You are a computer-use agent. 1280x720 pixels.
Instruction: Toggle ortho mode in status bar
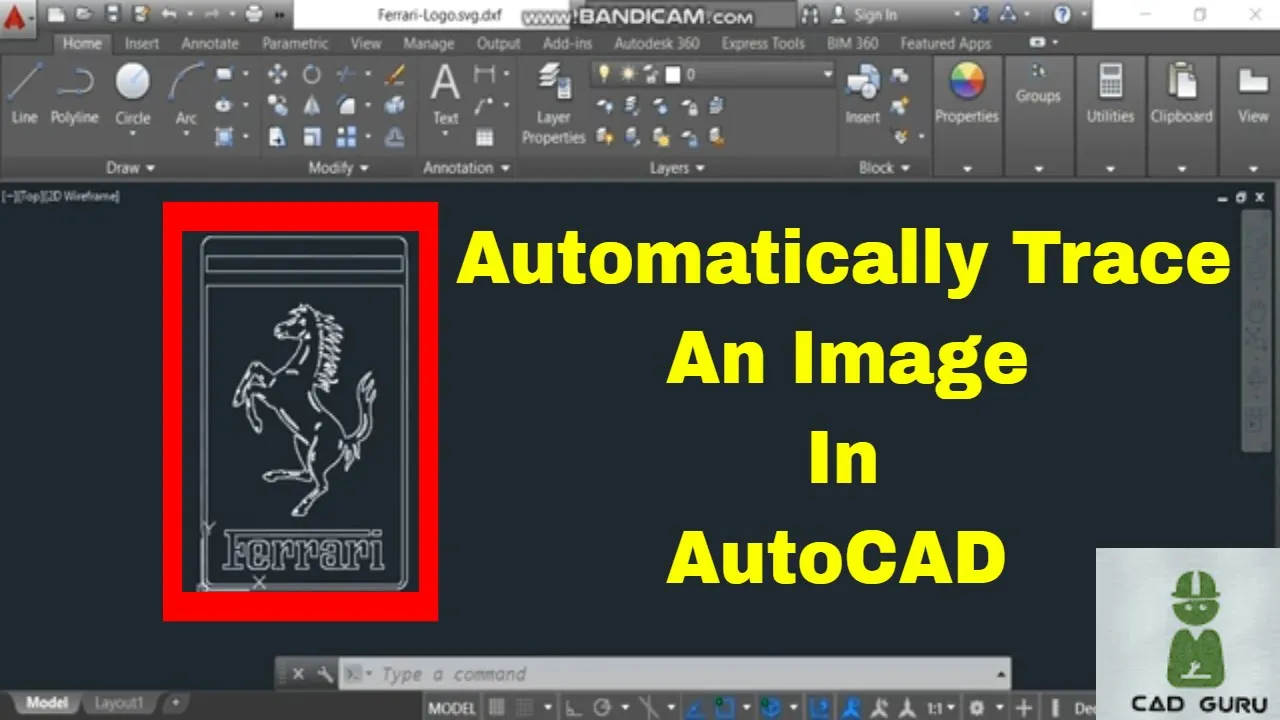[573, 708]
